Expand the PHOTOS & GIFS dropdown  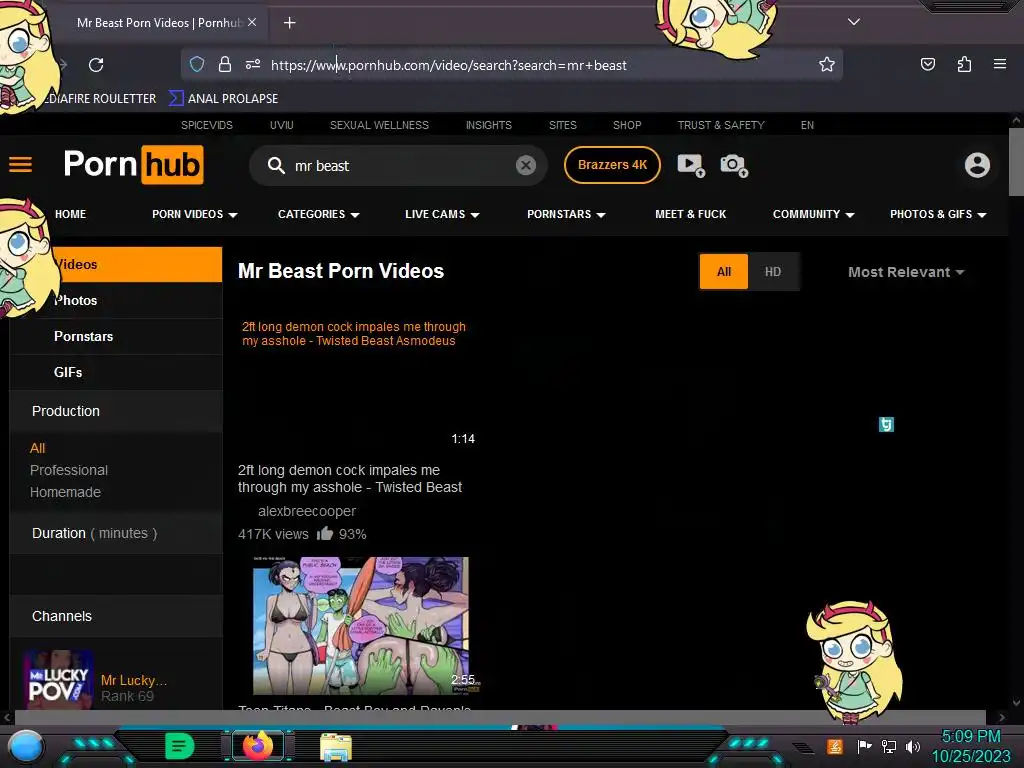pyautogui.click(x=938, y=214)
